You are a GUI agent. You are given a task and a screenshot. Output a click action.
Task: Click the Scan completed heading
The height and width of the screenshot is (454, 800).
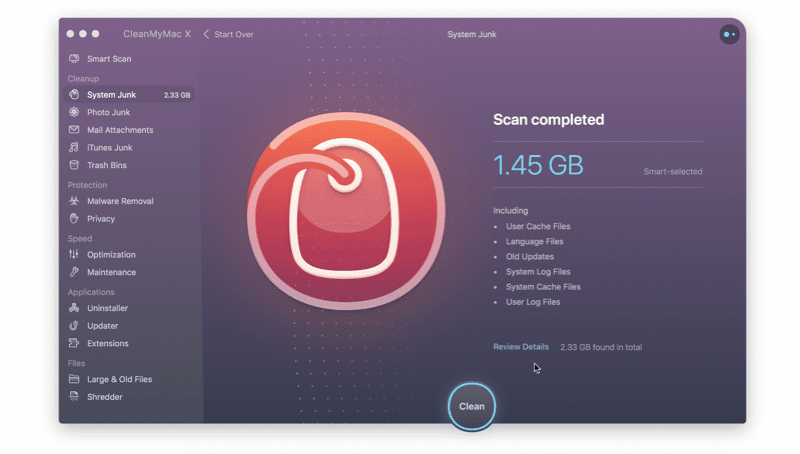548,119
